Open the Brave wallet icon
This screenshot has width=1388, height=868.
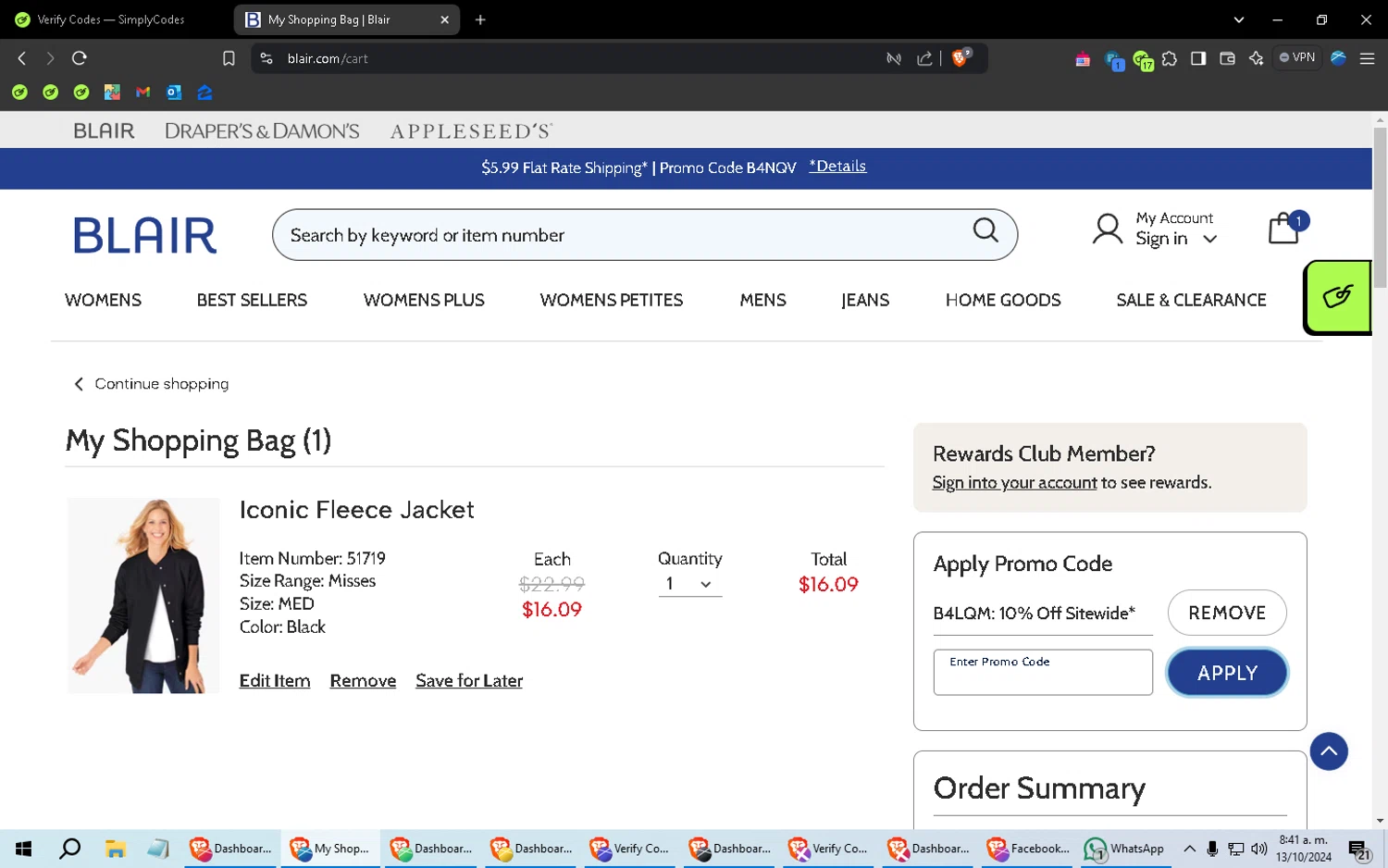pos(1227,58)
